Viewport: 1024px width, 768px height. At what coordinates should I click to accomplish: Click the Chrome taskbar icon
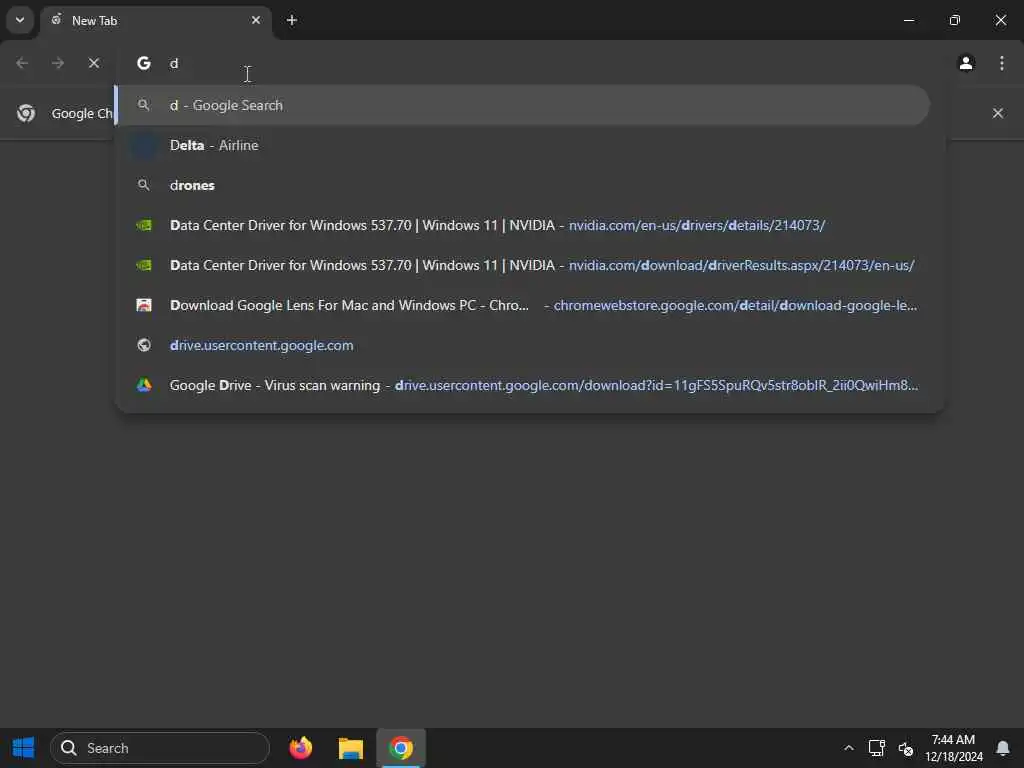pyautogui.click(x=401, y=748)
